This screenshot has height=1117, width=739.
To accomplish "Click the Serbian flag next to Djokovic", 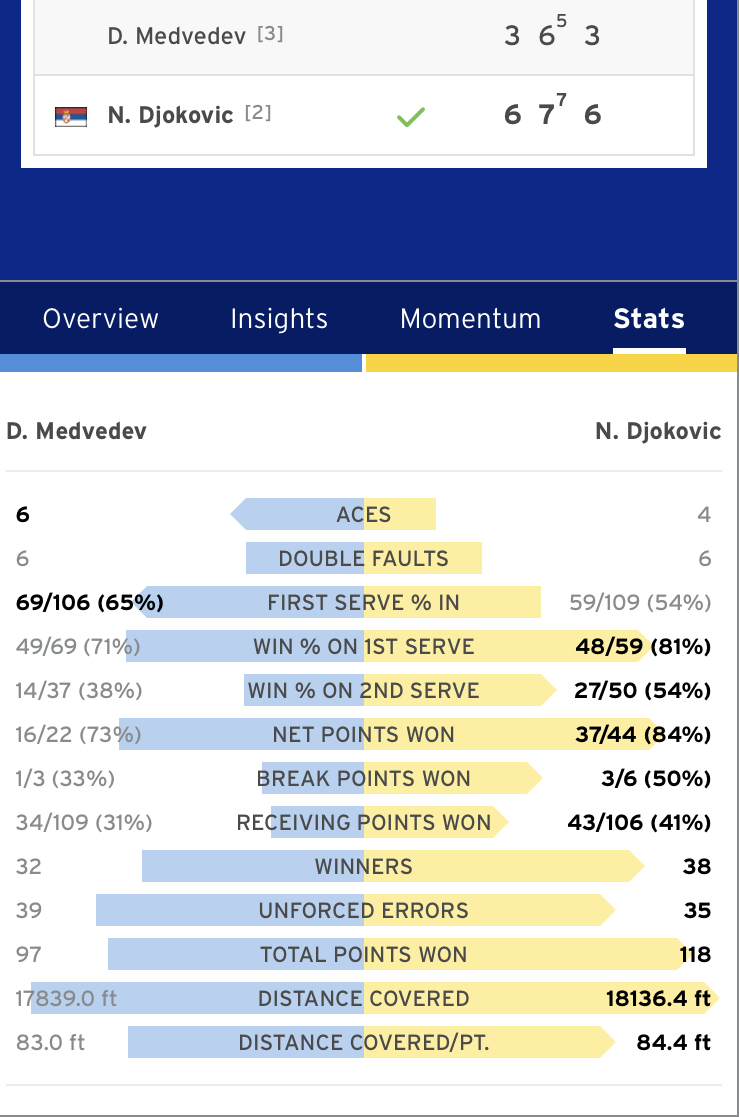I will coord(71,116).
